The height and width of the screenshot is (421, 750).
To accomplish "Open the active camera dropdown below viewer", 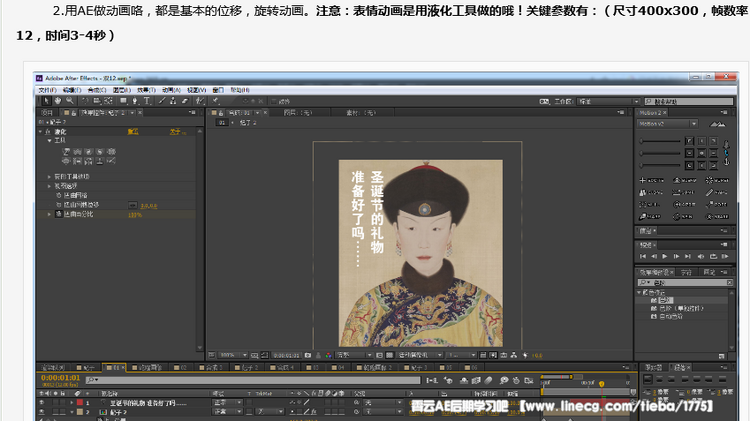I will (x=420, y=355).
